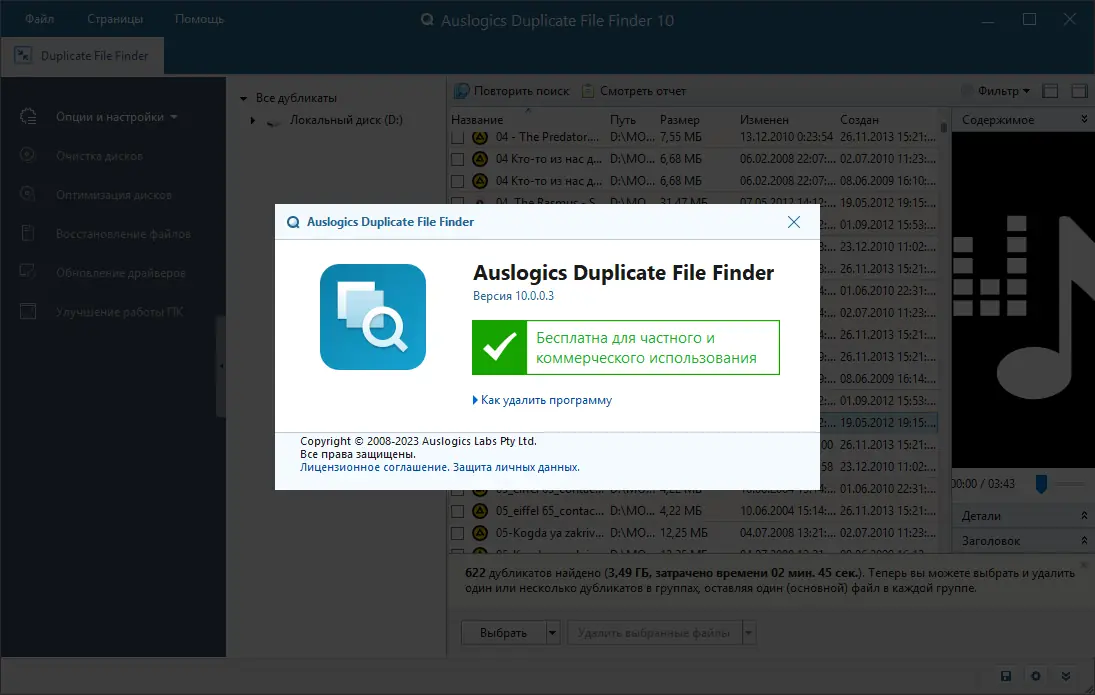Click the 13.12.2010 0:23:54 modified cell

pyautogui.click(x=786, y=137)
